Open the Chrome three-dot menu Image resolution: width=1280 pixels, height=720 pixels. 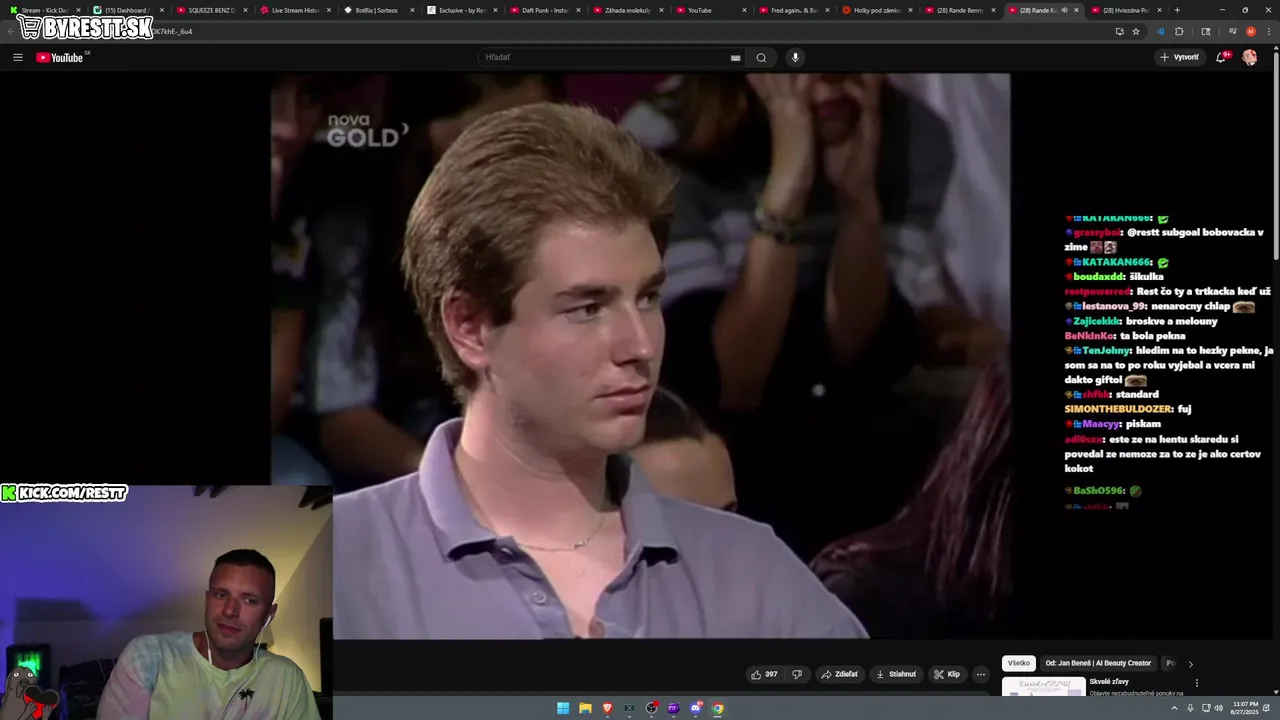(1268, 31)
